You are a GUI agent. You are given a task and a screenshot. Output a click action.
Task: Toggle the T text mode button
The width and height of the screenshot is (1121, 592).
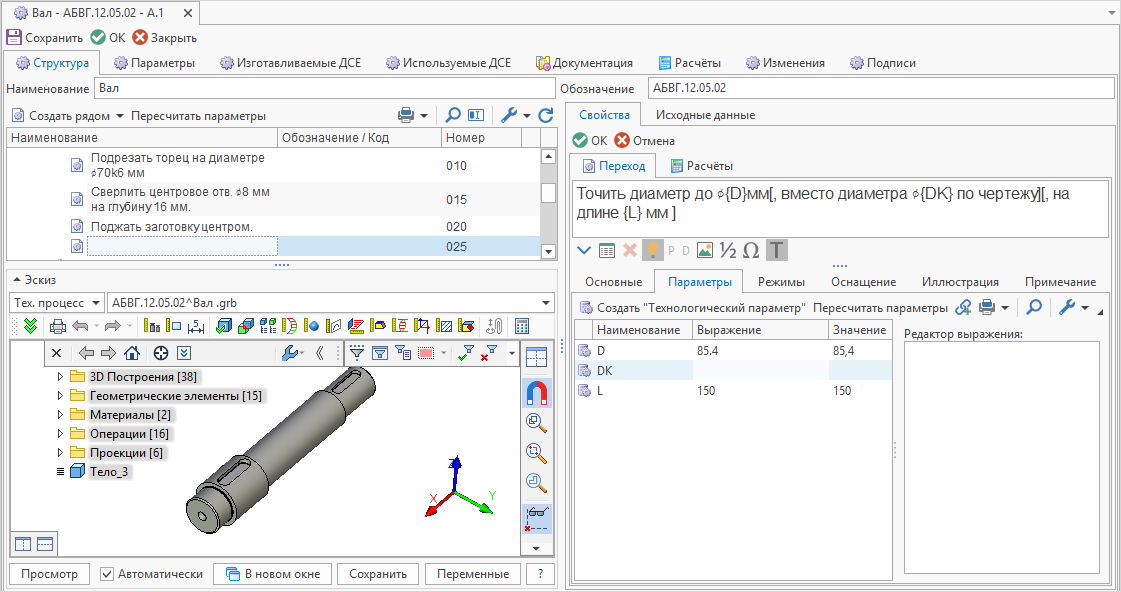pos(776,250)
